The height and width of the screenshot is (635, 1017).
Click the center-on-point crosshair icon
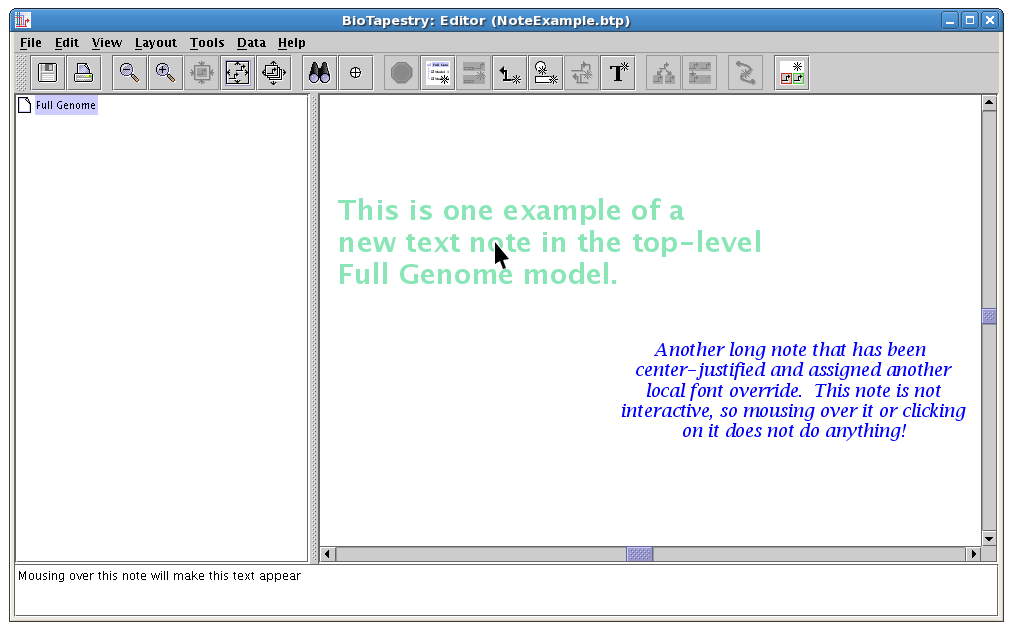[x=355, y=73]
